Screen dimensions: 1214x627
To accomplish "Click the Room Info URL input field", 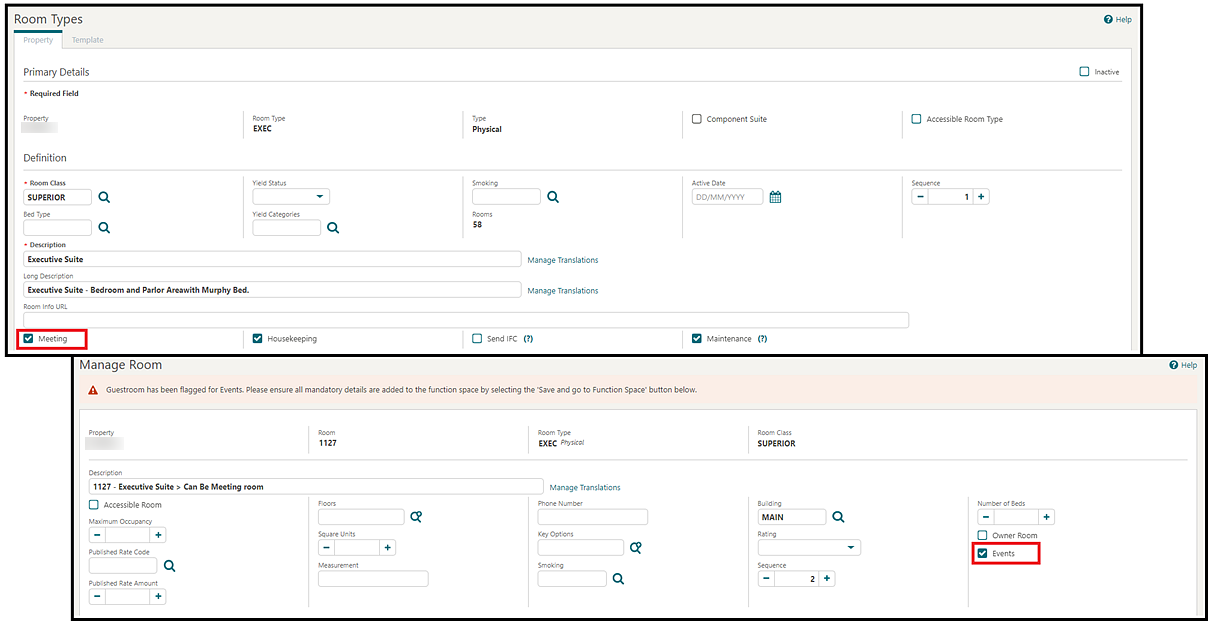I will 465,320.
